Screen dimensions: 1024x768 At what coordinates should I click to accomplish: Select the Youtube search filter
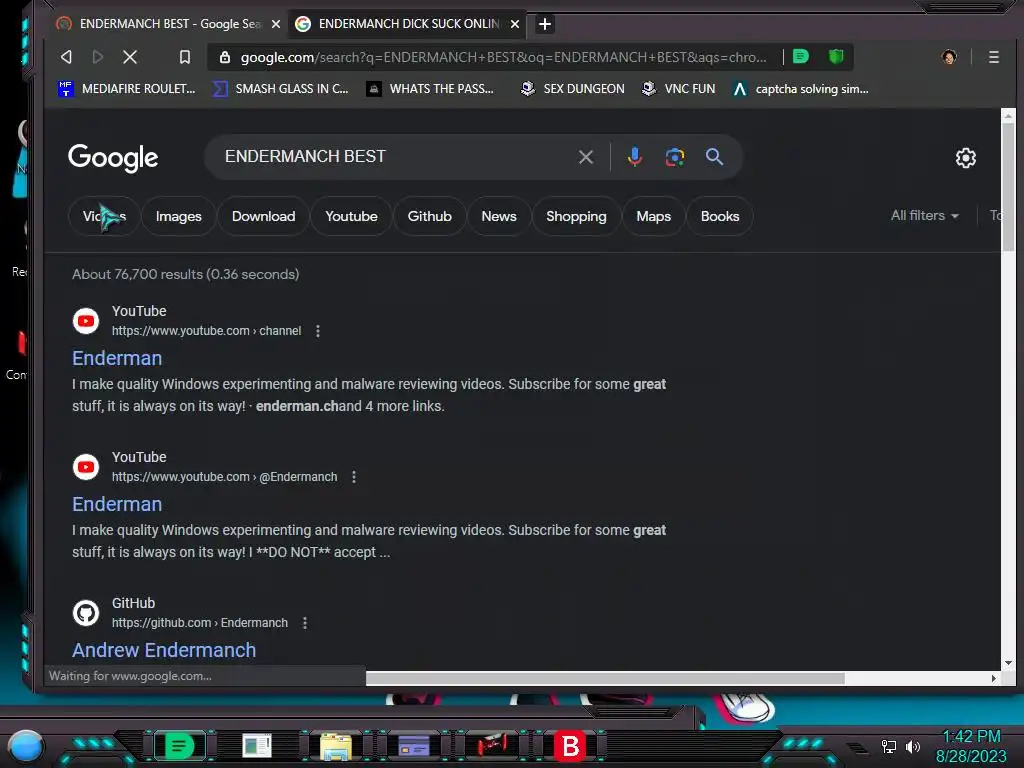(x=351, y=216)
